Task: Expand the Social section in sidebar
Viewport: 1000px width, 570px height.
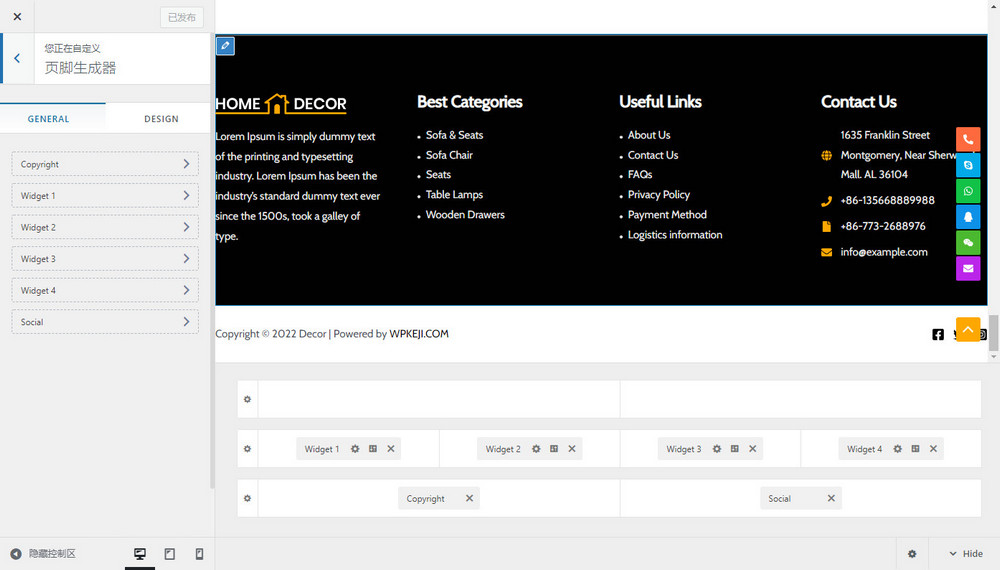Action: [105, 322]
